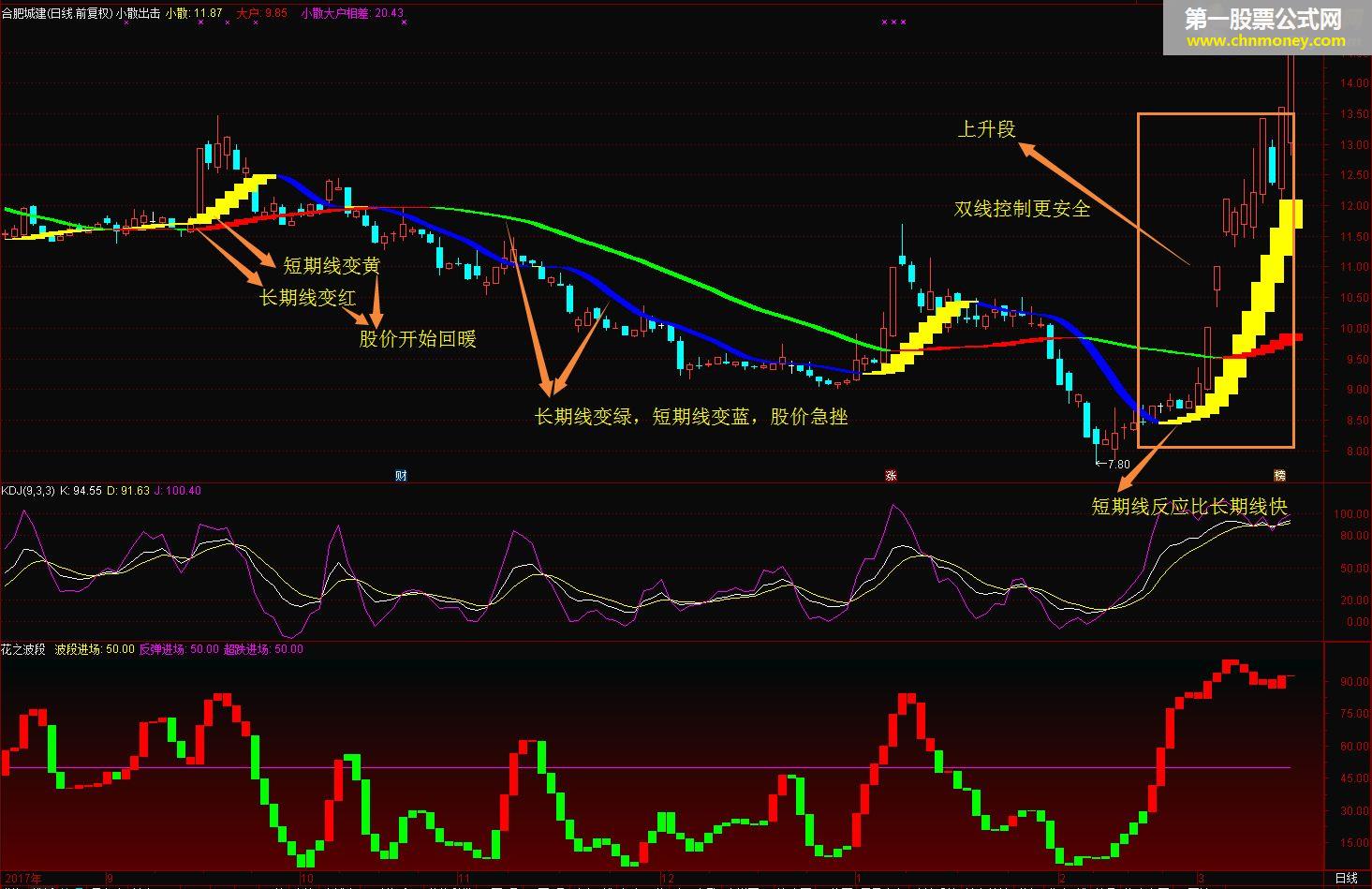Click the 14.00 price axis label

[x=1353, y=82]
